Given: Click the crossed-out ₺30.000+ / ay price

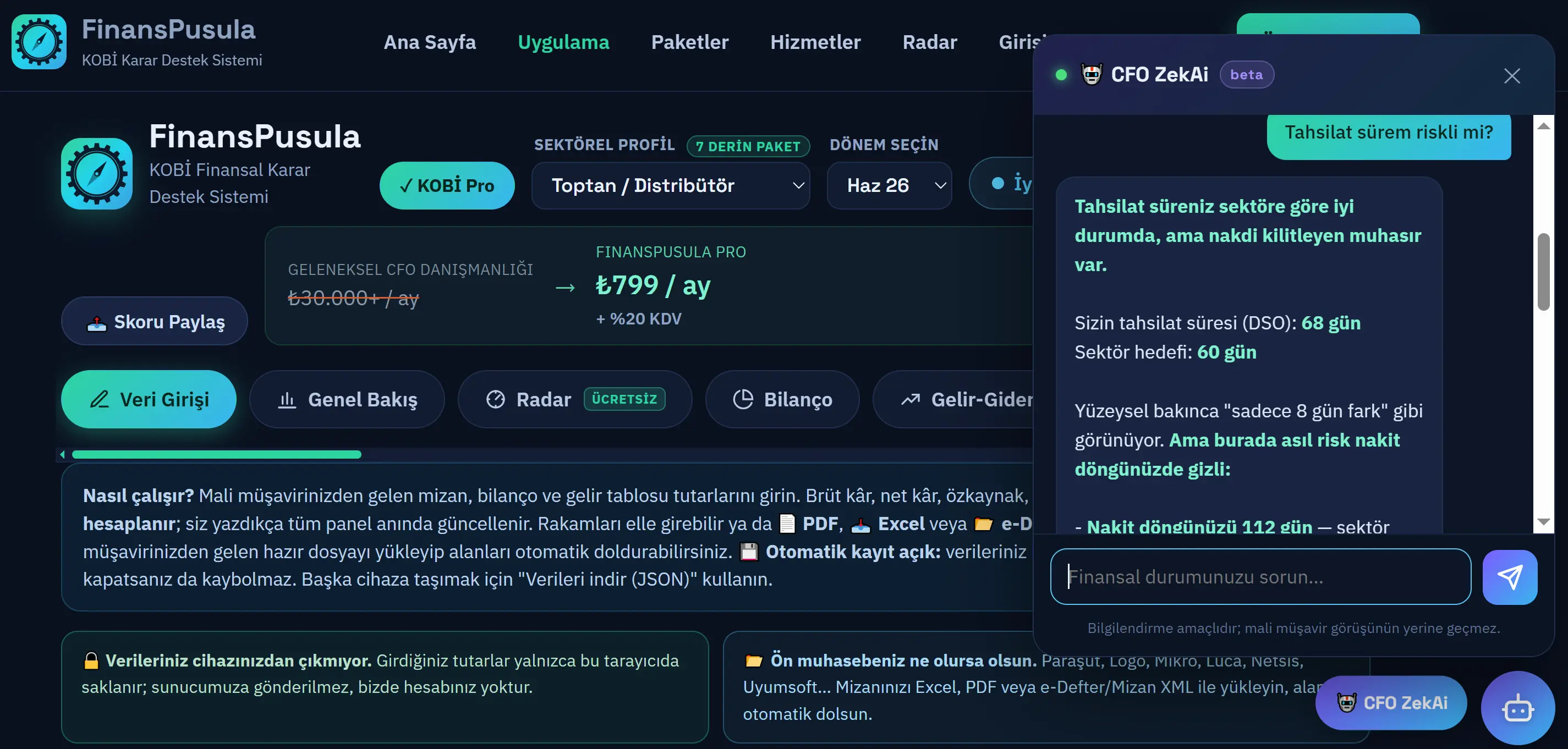Looking at the screenshot, I should pos(353,298).
